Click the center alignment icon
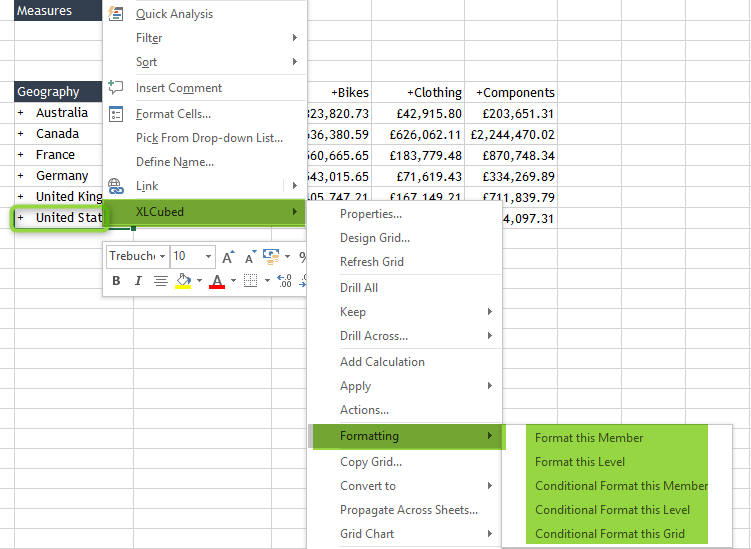Viewport: 751px width, 549px height. [x=160, y=281]
